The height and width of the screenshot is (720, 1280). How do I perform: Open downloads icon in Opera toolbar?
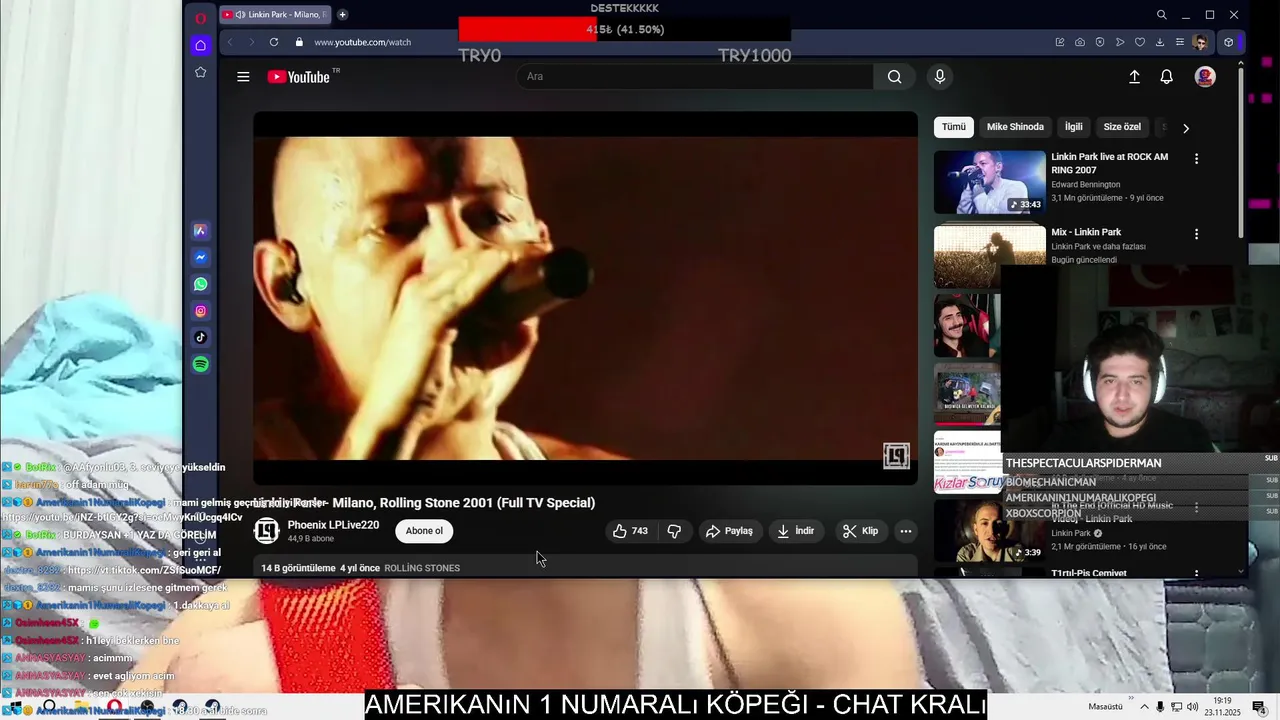[x=1160, y=42]
